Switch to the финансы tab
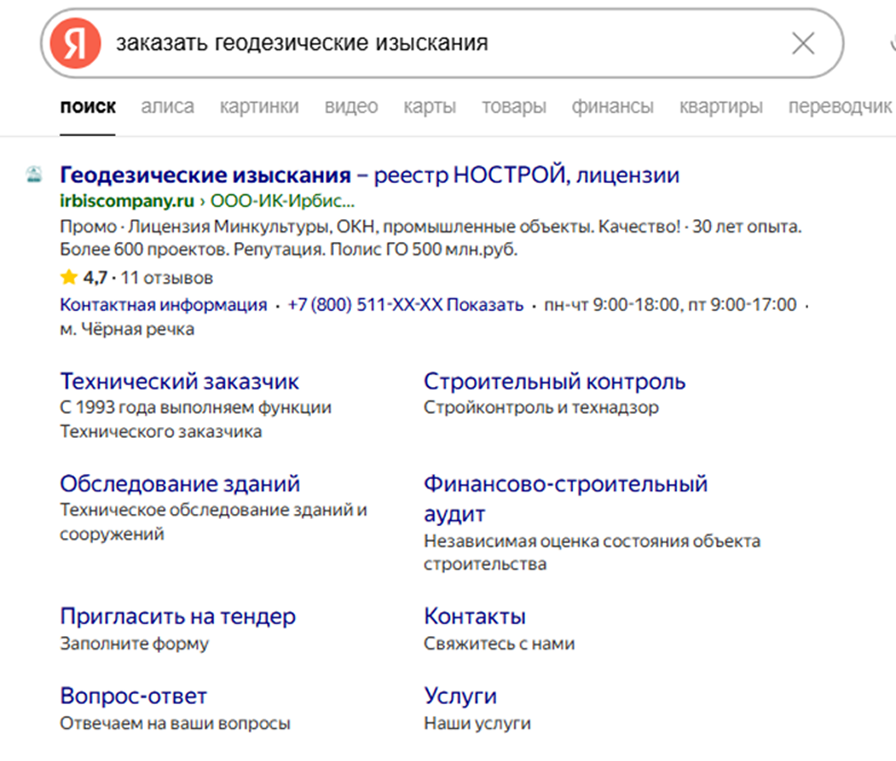The image size is (896, 761). click(x=612, y=105)
